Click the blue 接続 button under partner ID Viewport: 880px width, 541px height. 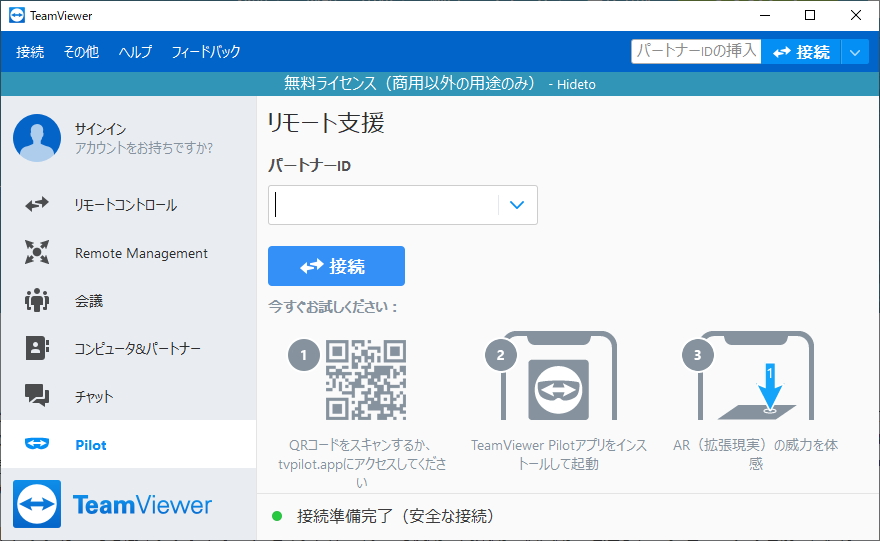336,266
